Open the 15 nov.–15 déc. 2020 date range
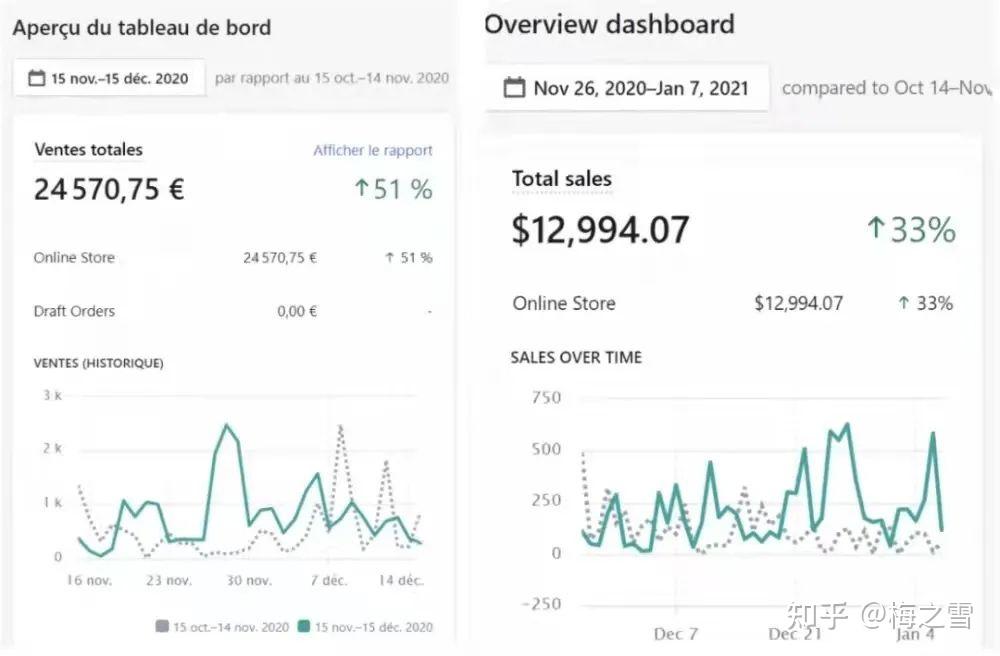This screenshot has width=1000, height=656. (110, 78)
